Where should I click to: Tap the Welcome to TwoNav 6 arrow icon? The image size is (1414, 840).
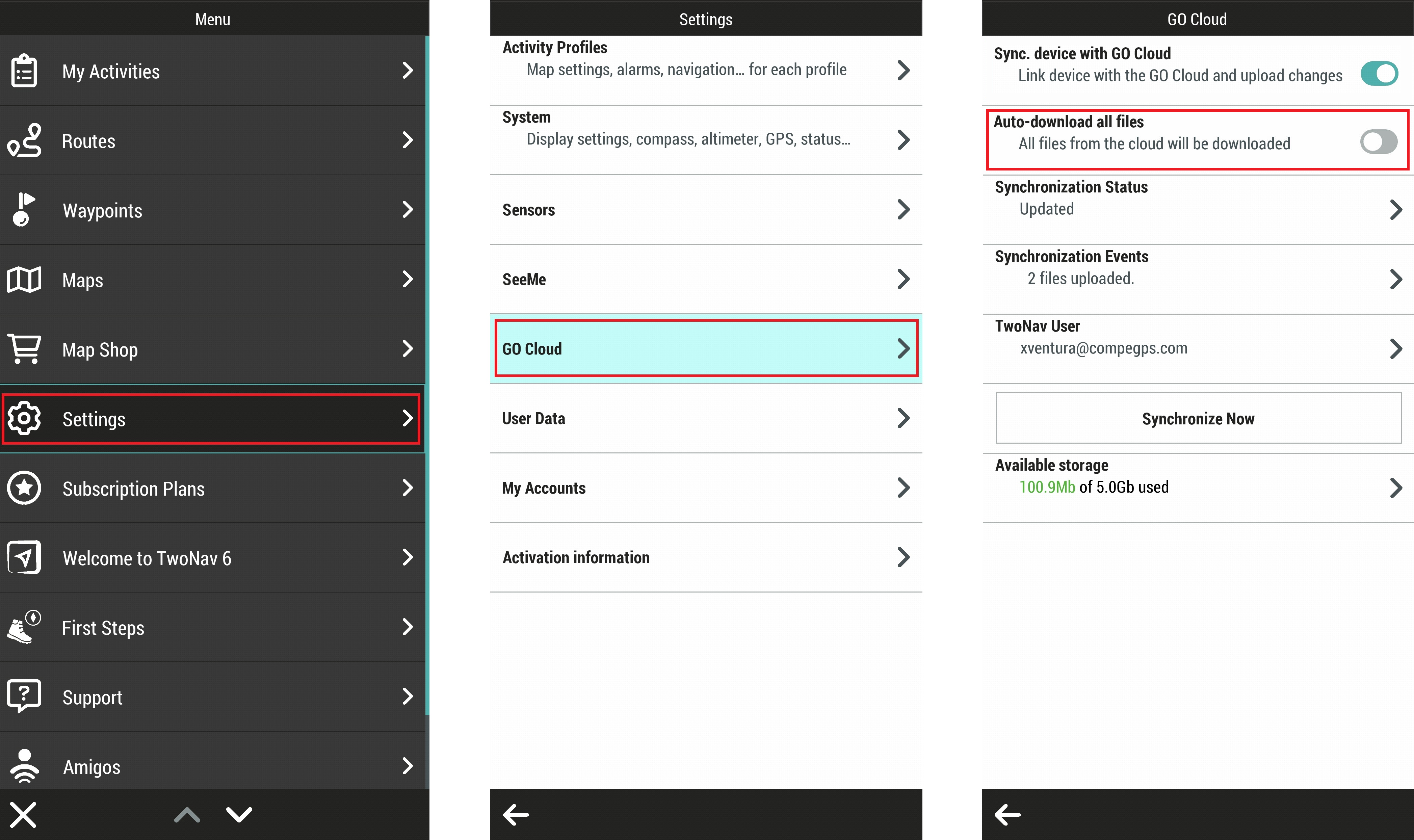pos(24,557)
